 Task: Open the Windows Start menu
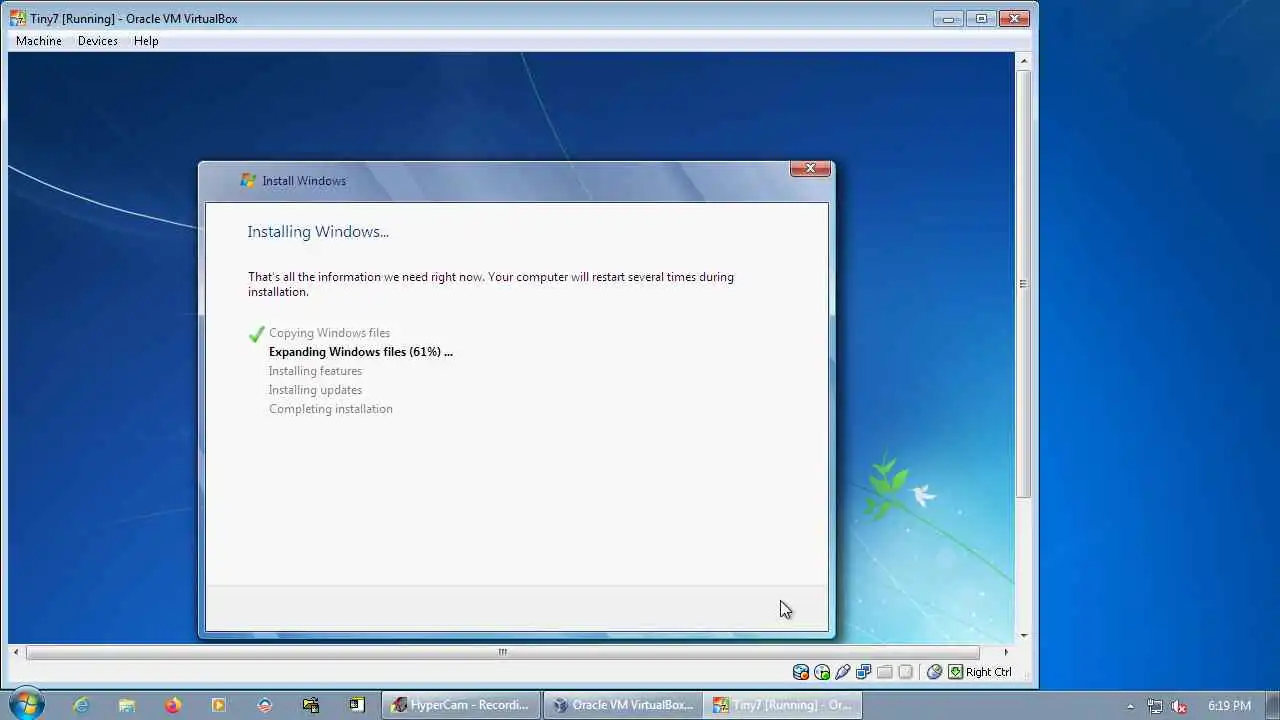26,705
